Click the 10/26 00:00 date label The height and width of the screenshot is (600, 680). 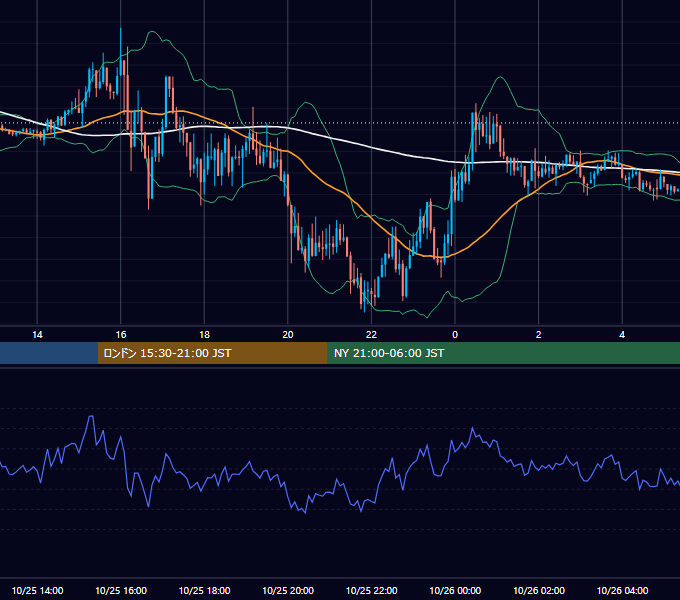[x=455, y=590]
